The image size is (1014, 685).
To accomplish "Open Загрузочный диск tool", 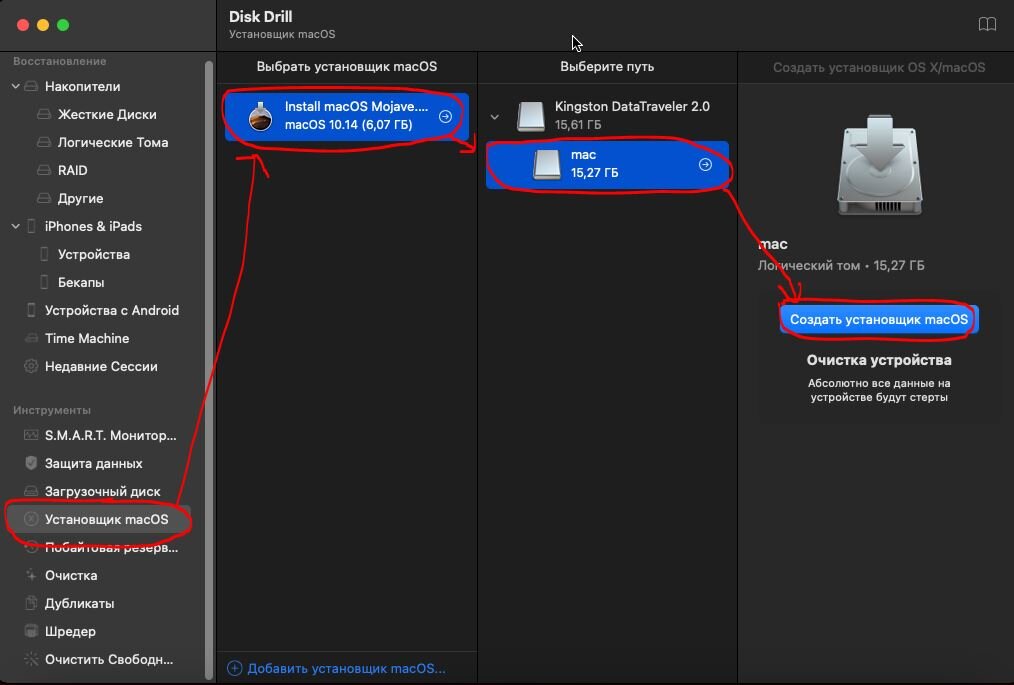I will (x=102, y=492).
